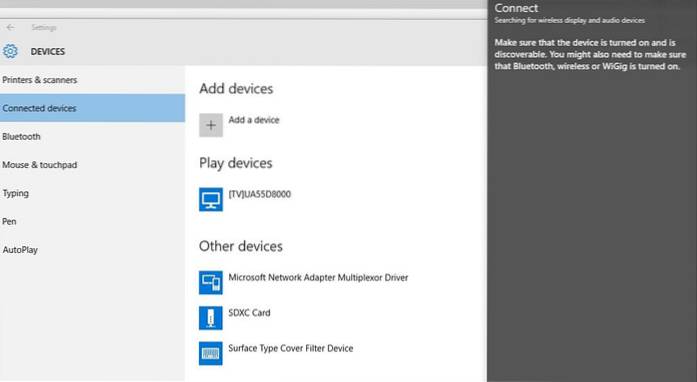Select the [TV]UA55D8000 play device
This screenshot has height=382, width=697.
point(260,194)
